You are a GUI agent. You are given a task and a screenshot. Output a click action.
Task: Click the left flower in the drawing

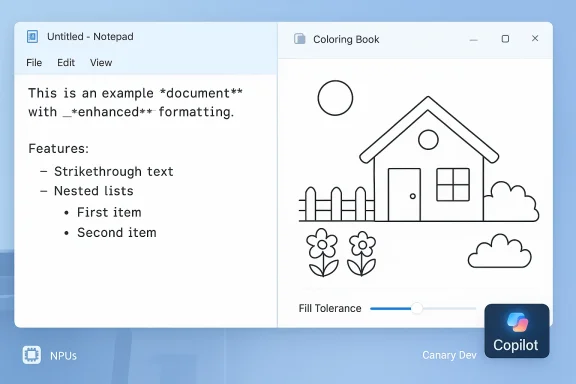pyautogui.click(x=323, y=252)
